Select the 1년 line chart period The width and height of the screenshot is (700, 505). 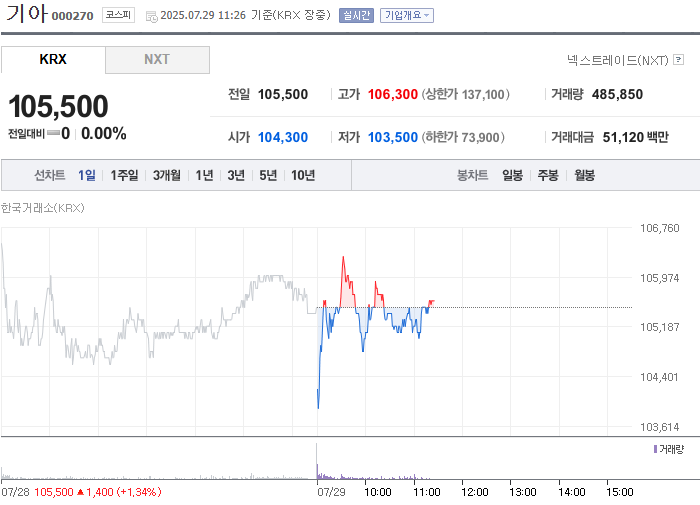(x=204, y=175)
